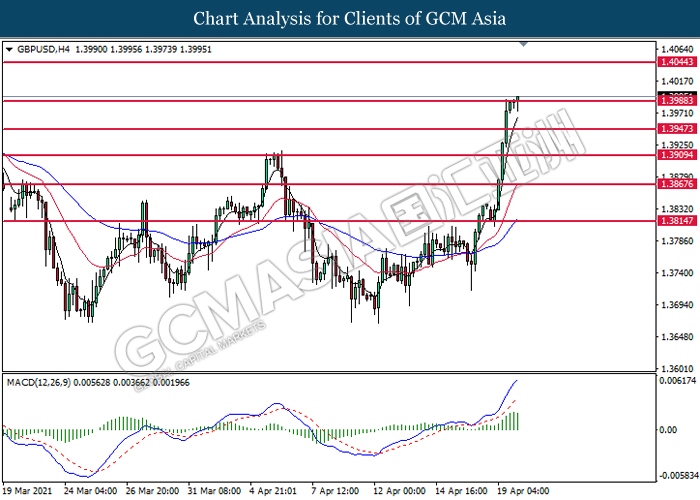
Task: Click the triangle arrow beside GBPUSD,H4
Action: click(x=10, y=49)
